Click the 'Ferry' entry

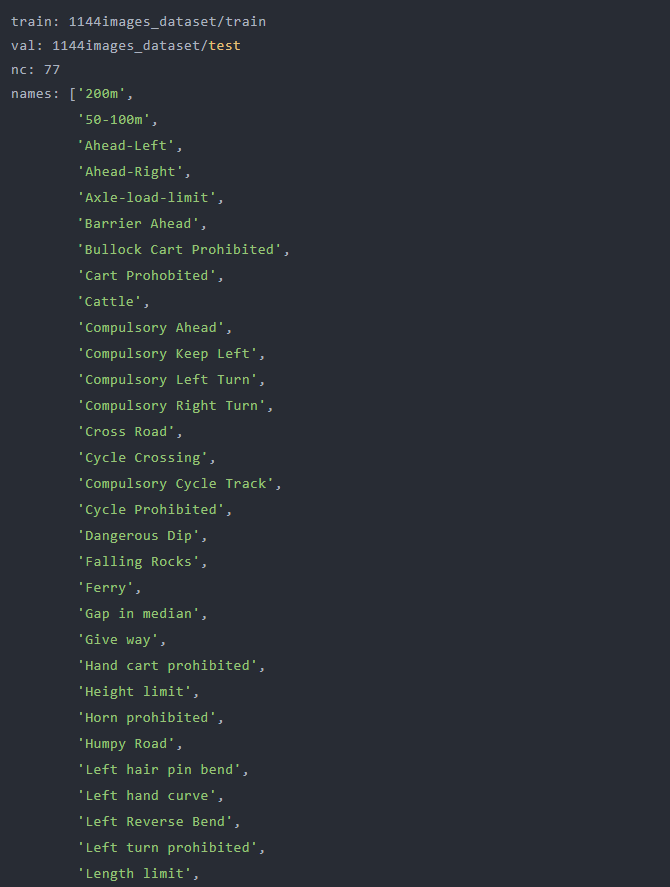click(x=105, y=588)
